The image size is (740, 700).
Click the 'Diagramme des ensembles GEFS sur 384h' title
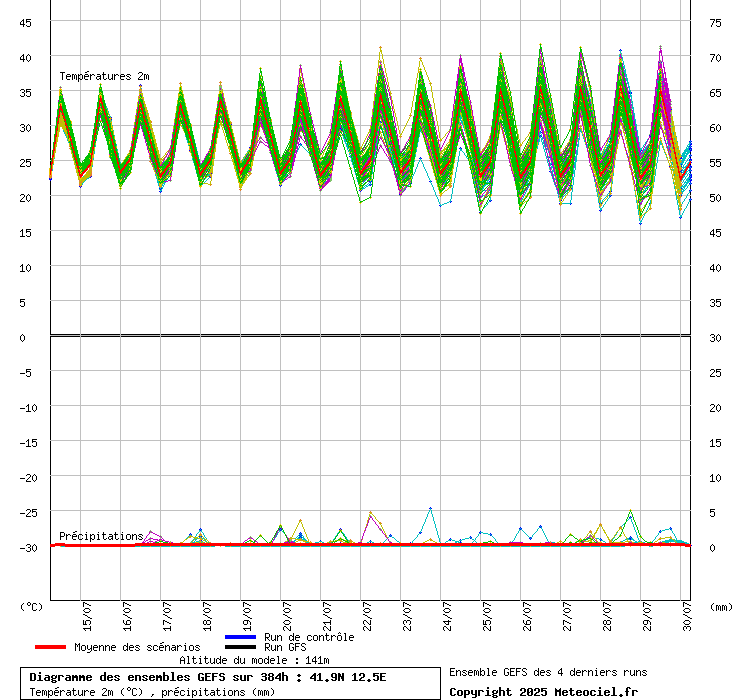tap(159, 677)
